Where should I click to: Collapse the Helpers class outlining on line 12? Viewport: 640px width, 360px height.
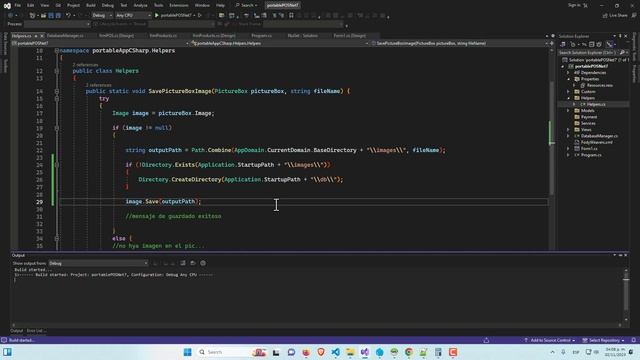[x=57, y=71]
